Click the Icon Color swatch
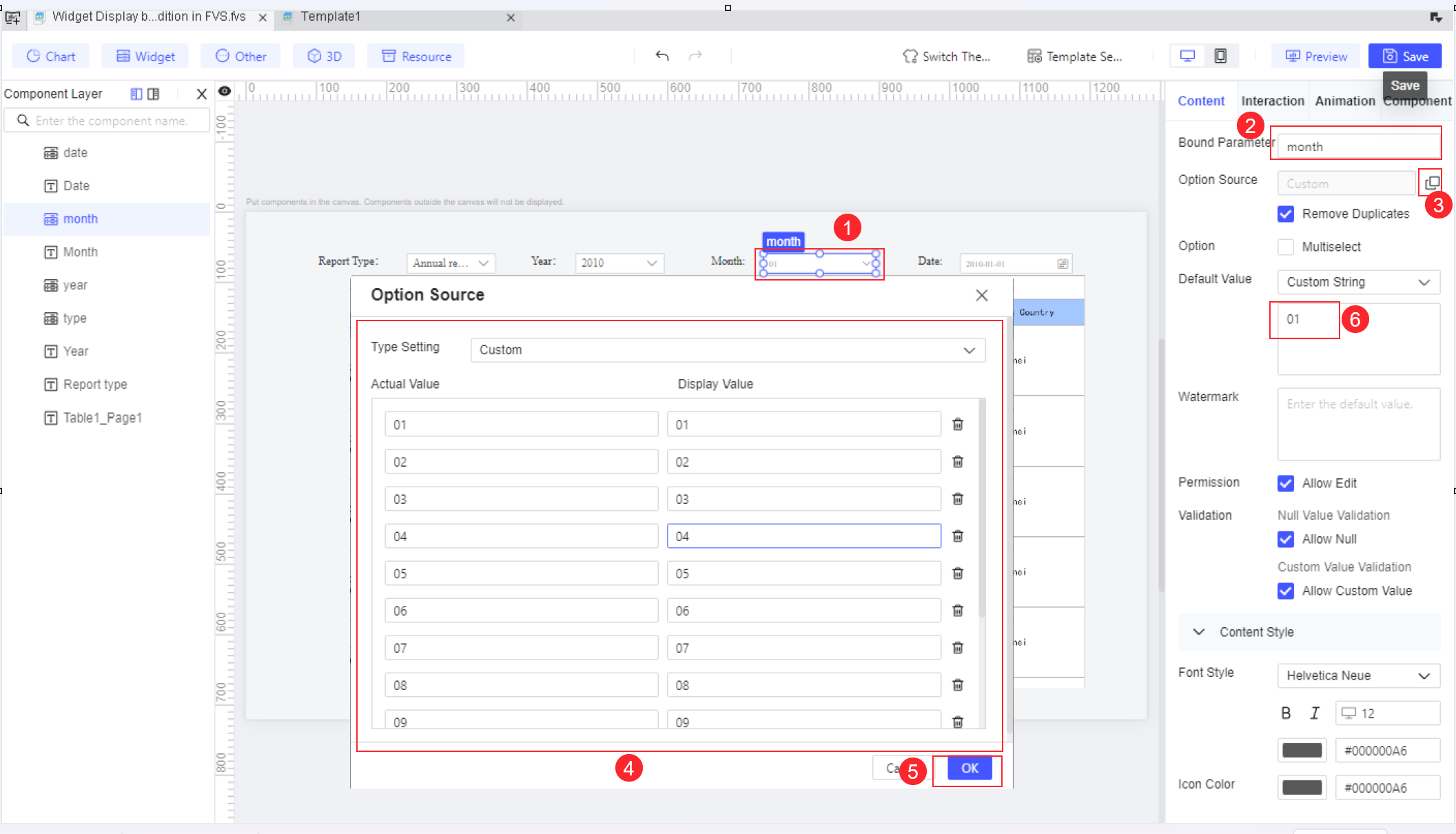Image resolution: width=1456 pixels, height=834 pixels. 1302,788
